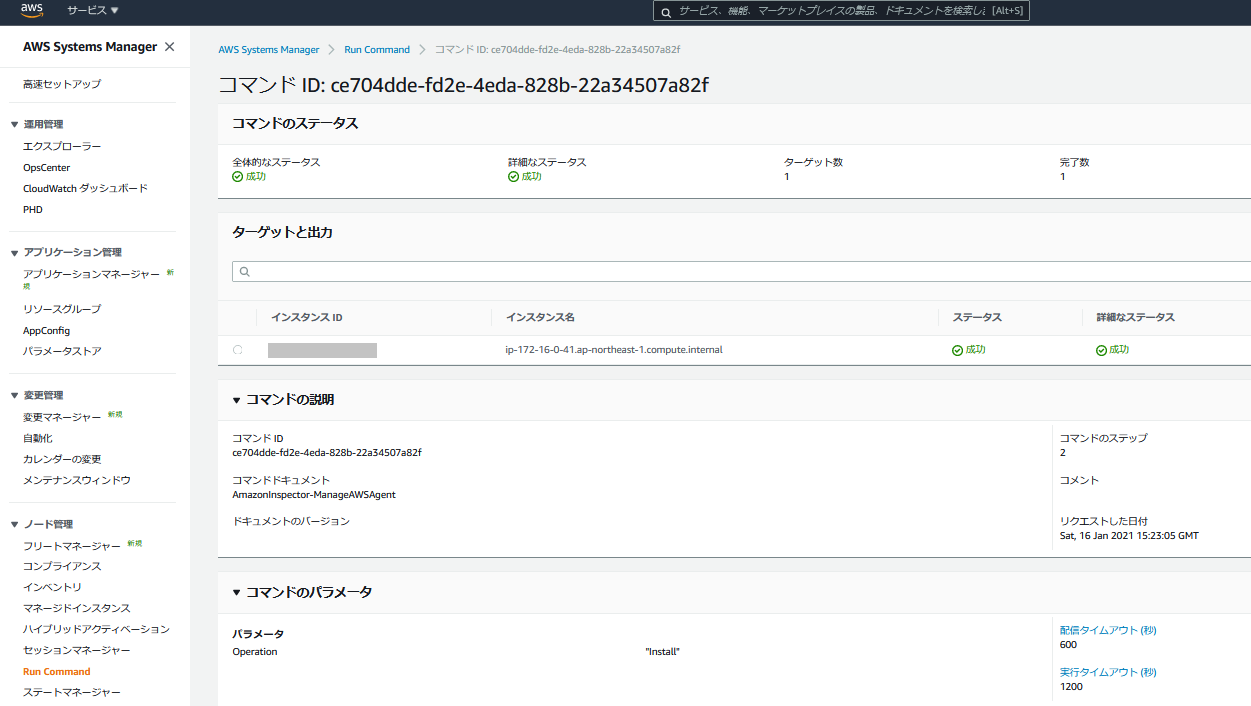Click instance name ip-172-16-0-41.ap-northeast-1.compute.internal
The image size is (1251, 706).
click(x=614, y=350)
